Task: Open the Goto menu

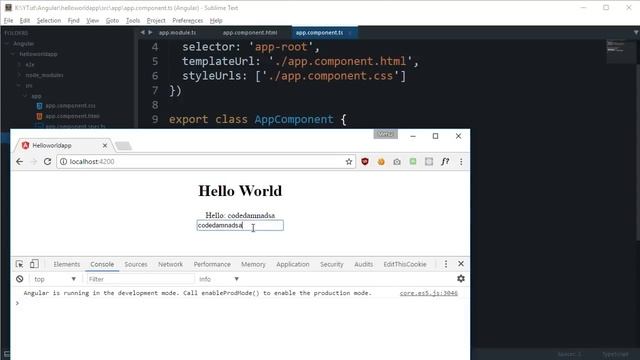Action: [x=112, y=20]
